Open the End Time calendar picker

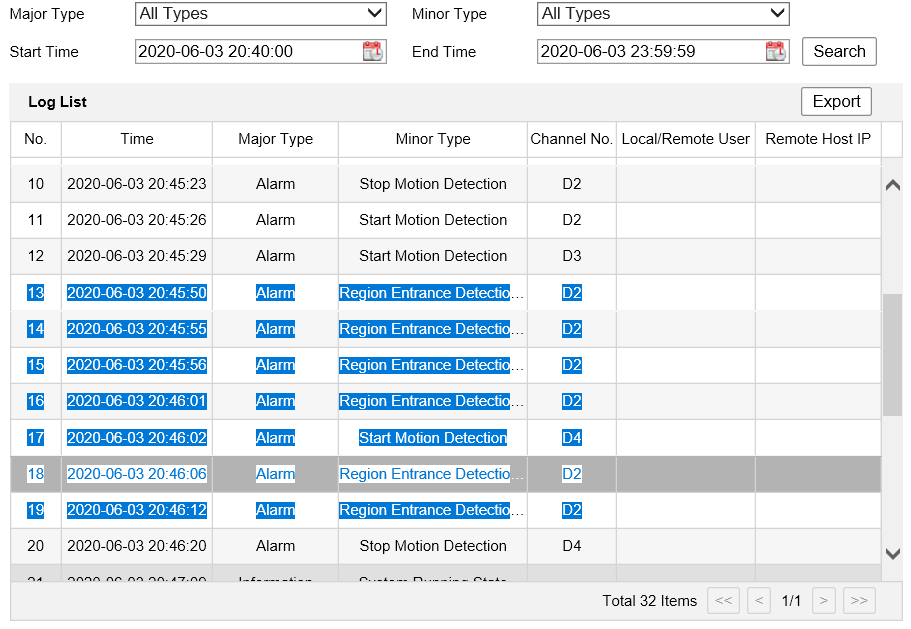tap(775, 52)
